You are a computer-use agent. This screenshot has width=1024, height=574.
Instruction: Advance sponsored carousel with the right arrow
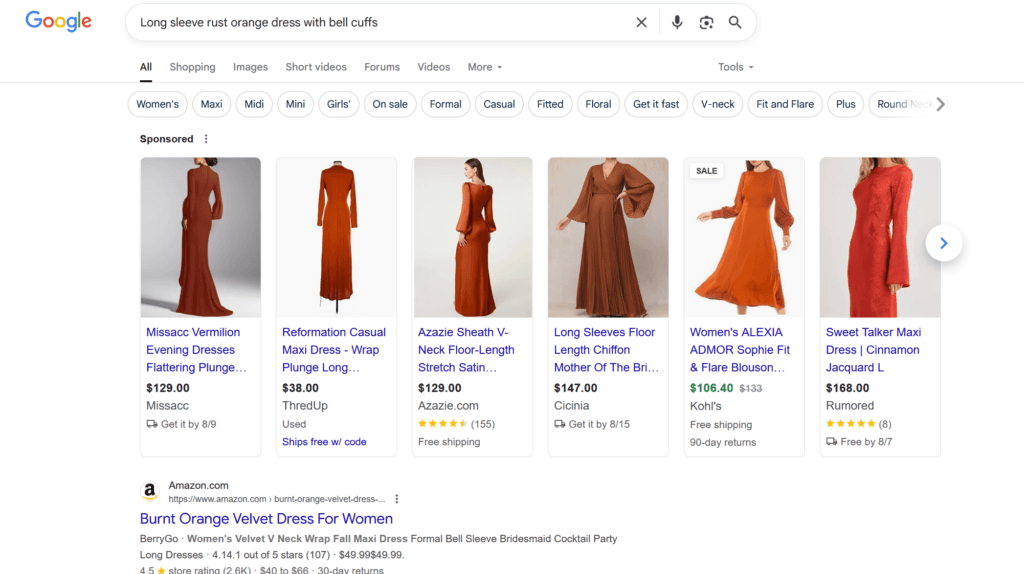click(x=944, y=243)
